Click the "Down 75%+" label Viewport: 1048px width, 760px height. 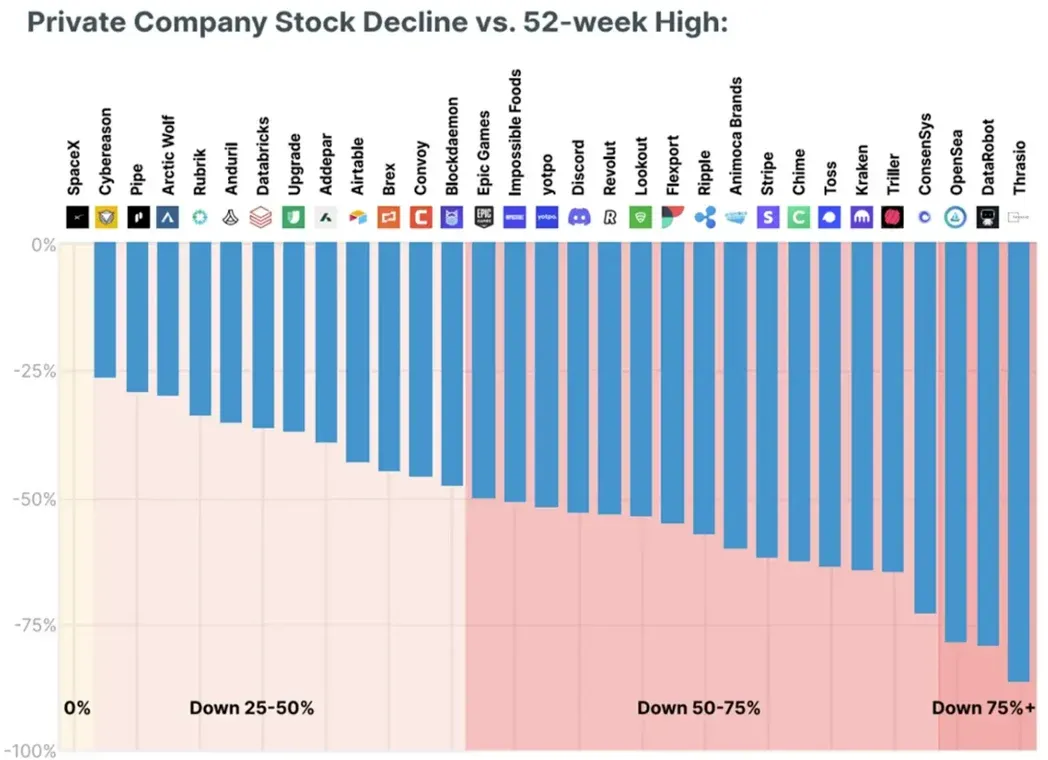(983, 708)
